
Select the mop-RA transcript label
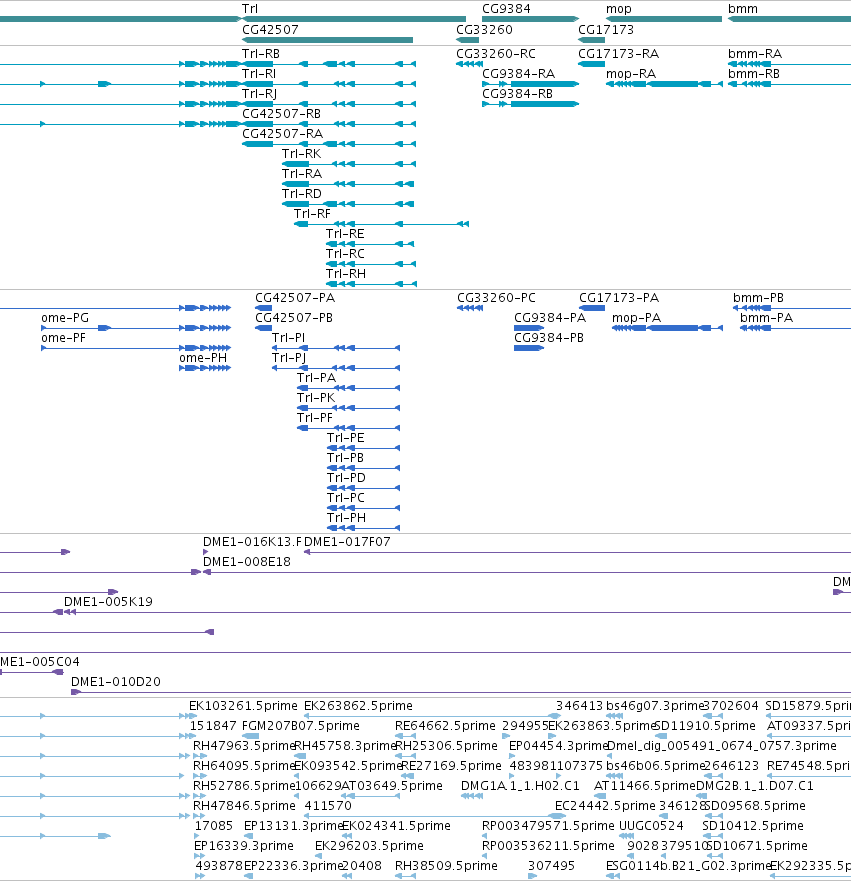pyautogui.click(x=631, y=74)
